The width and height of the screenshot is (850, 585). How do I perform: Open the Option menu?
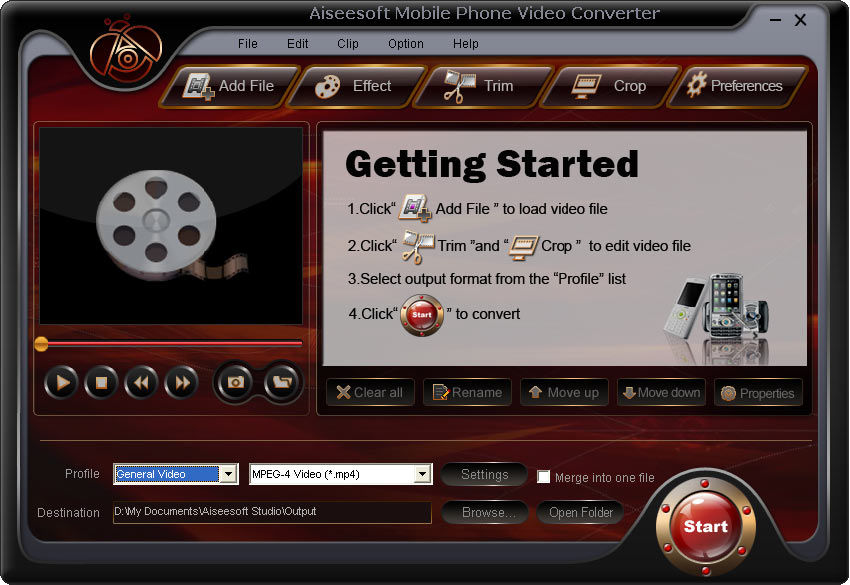pos(406,44)
